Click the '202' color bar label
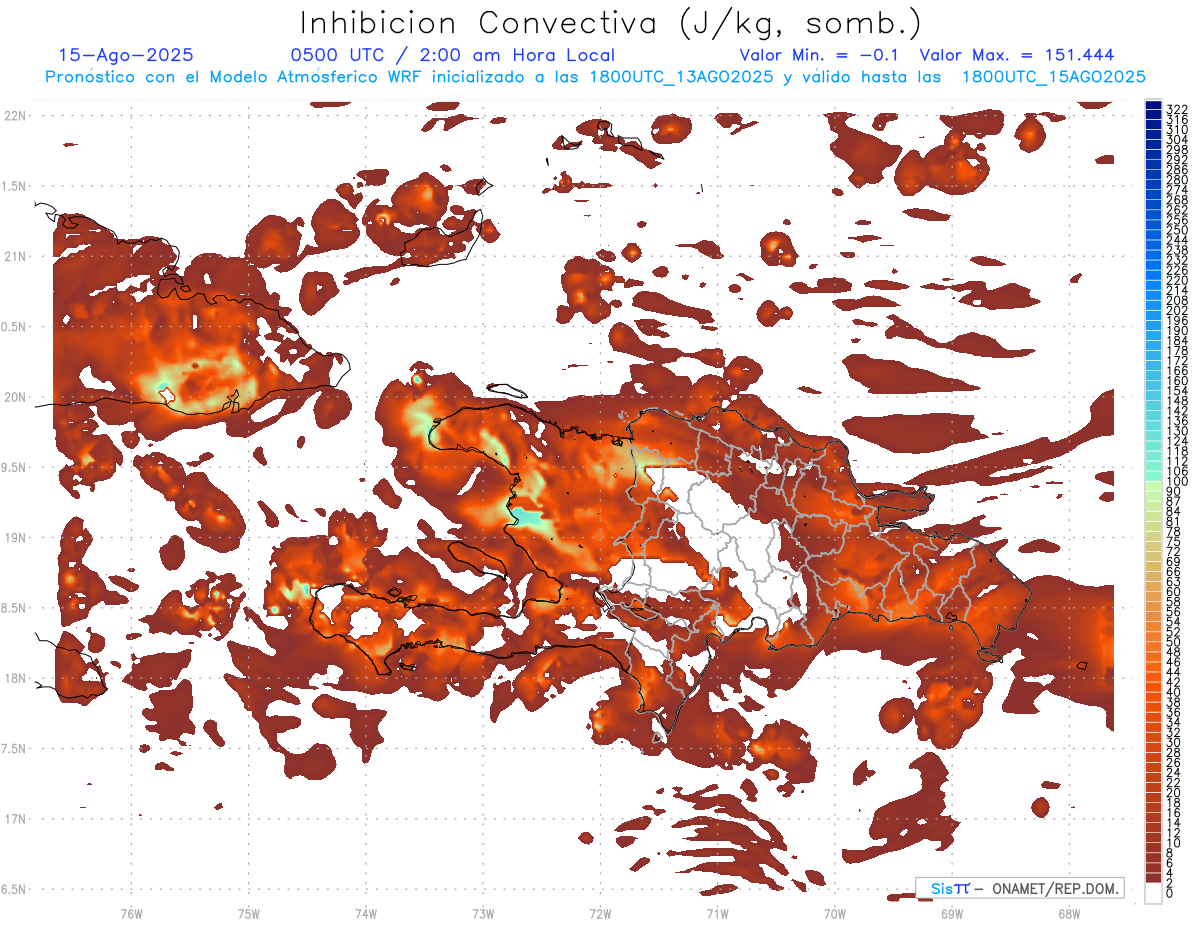 pos(1177,310)
